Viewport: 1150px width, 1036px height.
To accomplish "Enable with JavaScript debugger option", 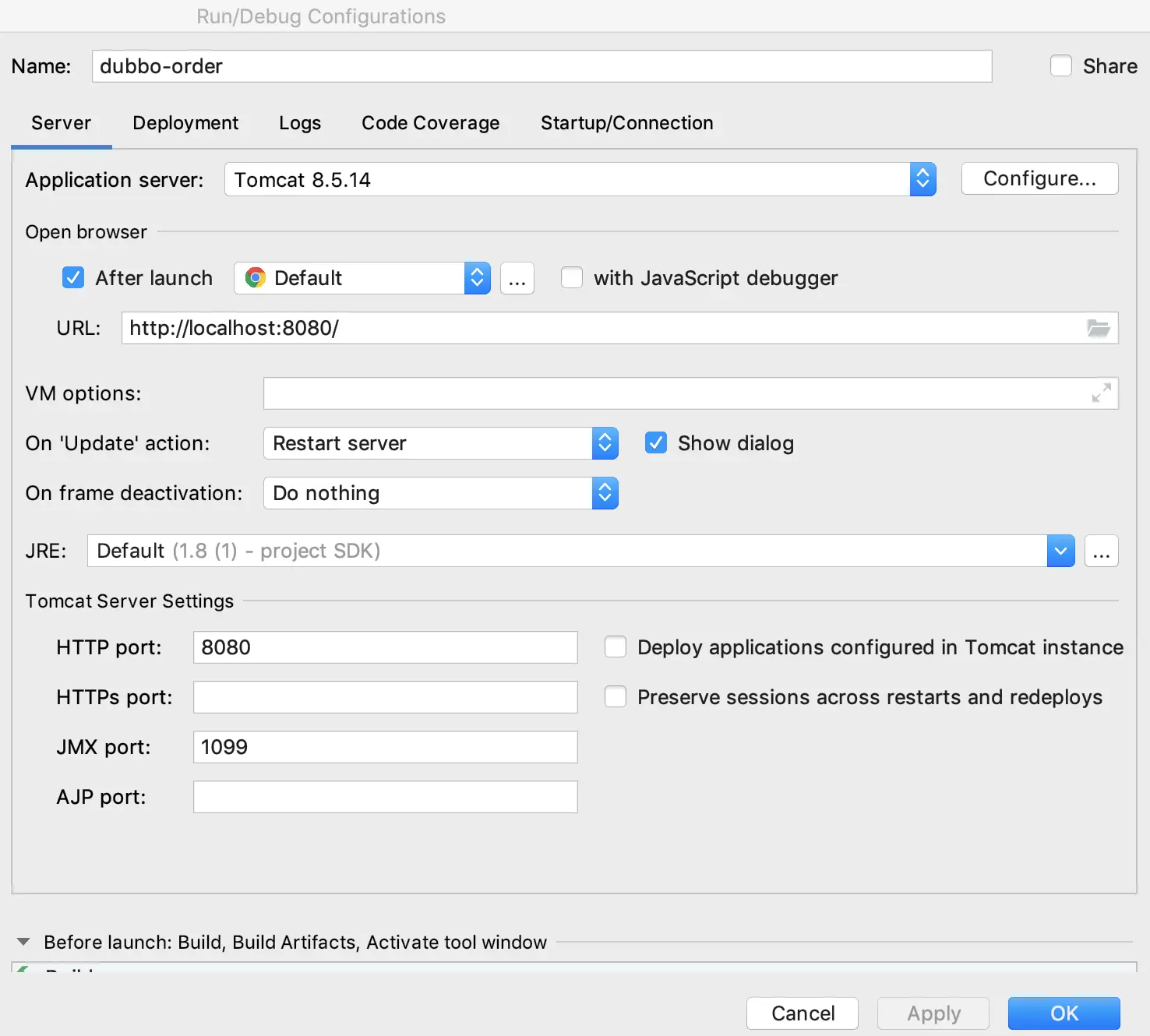I will 572,278.
